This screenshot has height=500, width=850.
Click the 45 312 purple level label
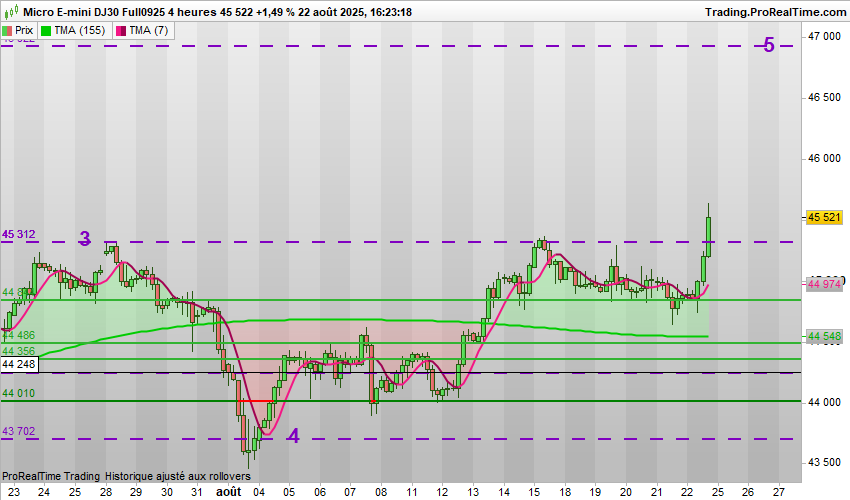tap(18, 234)
